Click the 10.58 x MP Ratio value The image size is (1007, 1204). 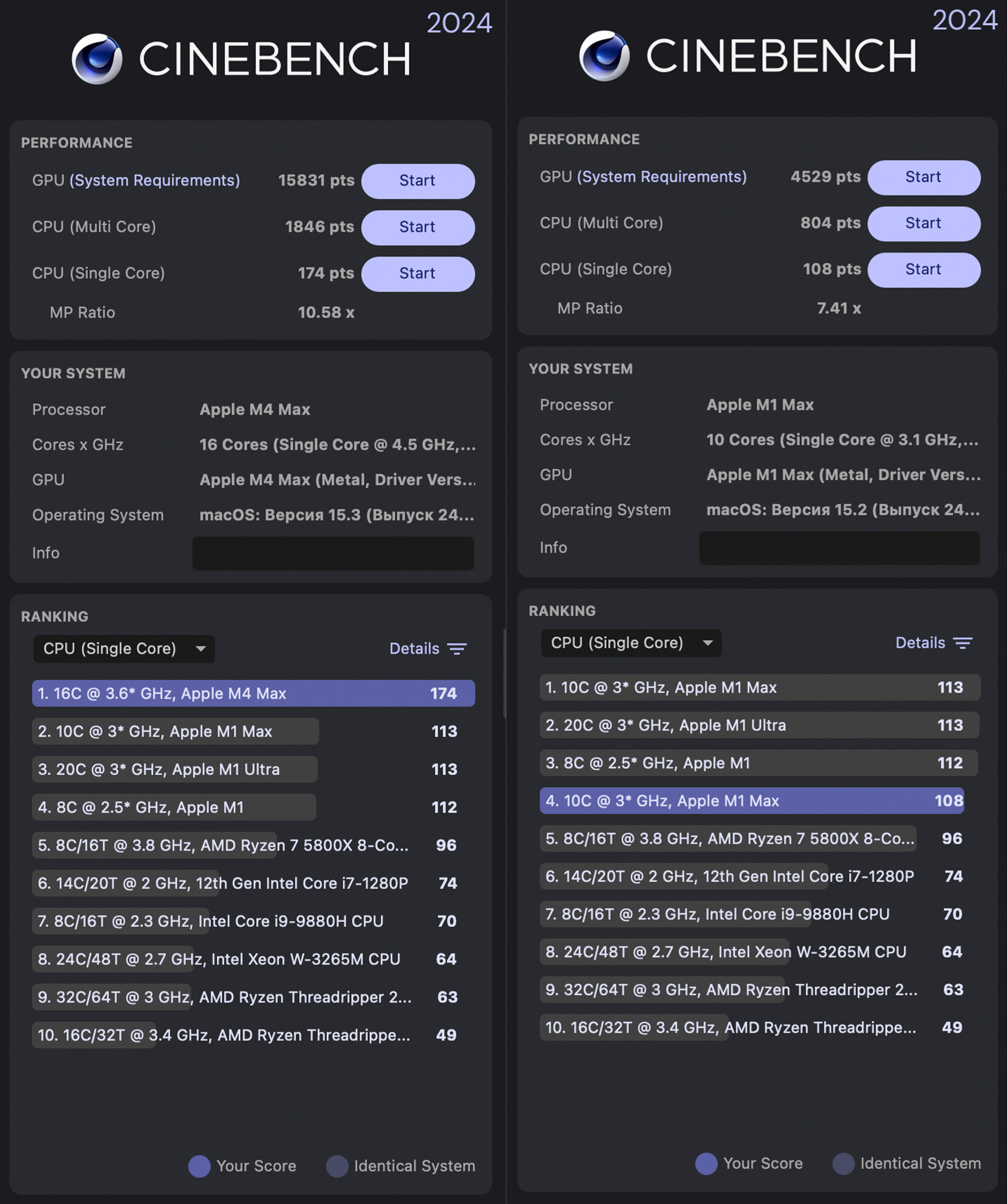(x=326, y=312)
